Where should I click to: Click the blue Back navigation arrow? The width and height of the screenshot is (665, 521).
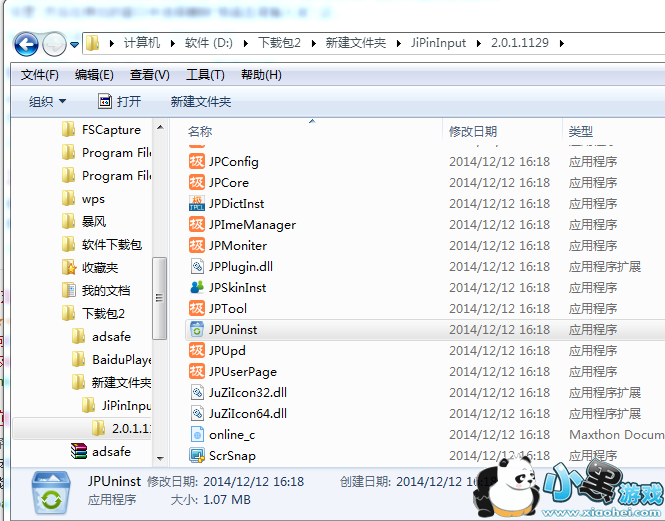tap(26, 44)
